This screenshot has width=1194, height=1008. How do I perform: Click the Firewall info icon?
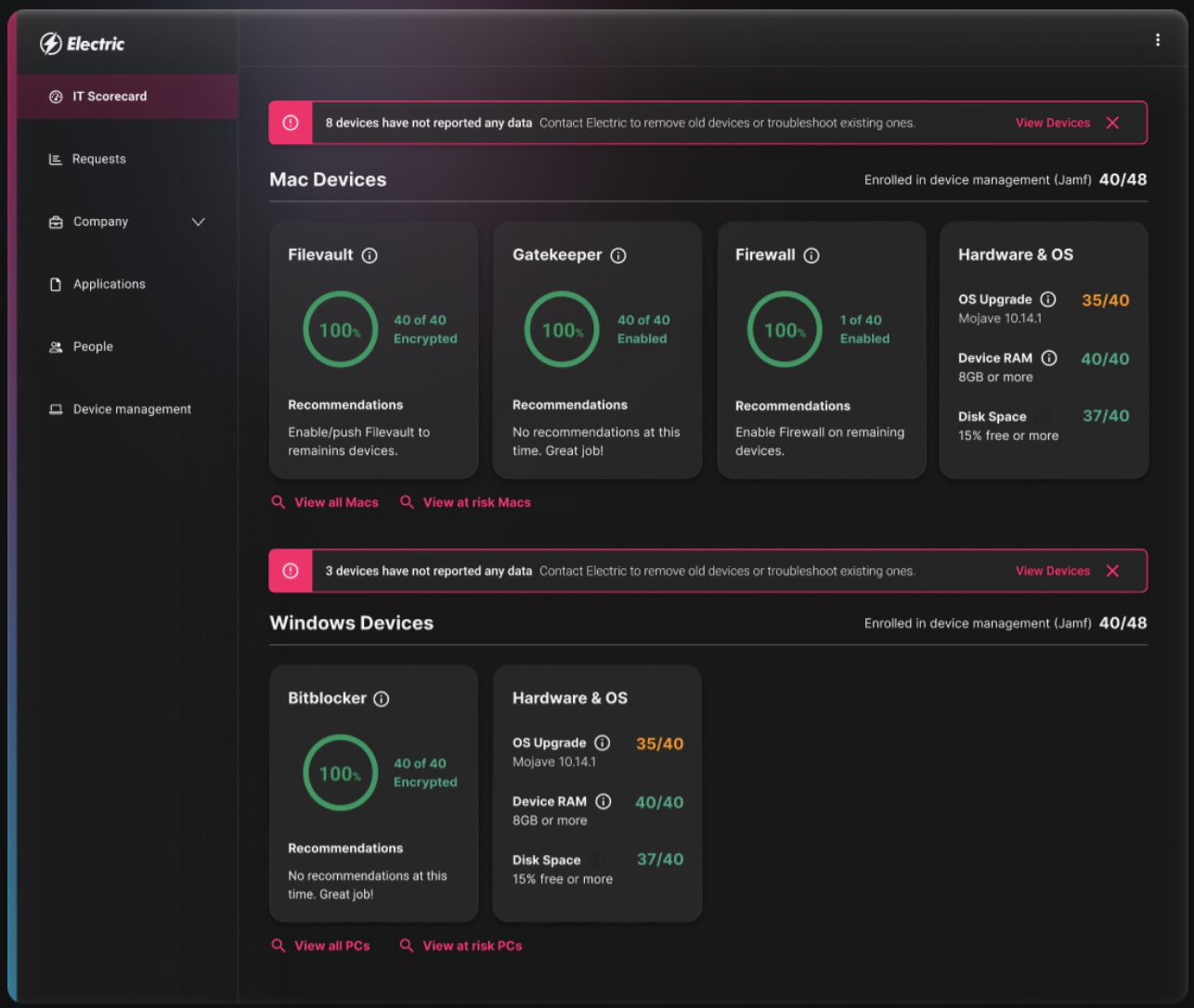[x=811, y=255]
